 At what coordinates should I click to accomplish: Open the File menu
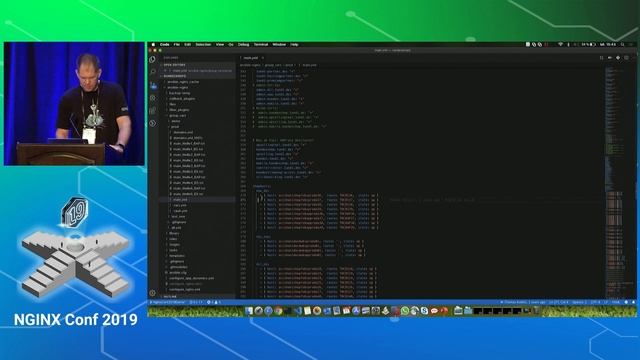click(177, 44)
